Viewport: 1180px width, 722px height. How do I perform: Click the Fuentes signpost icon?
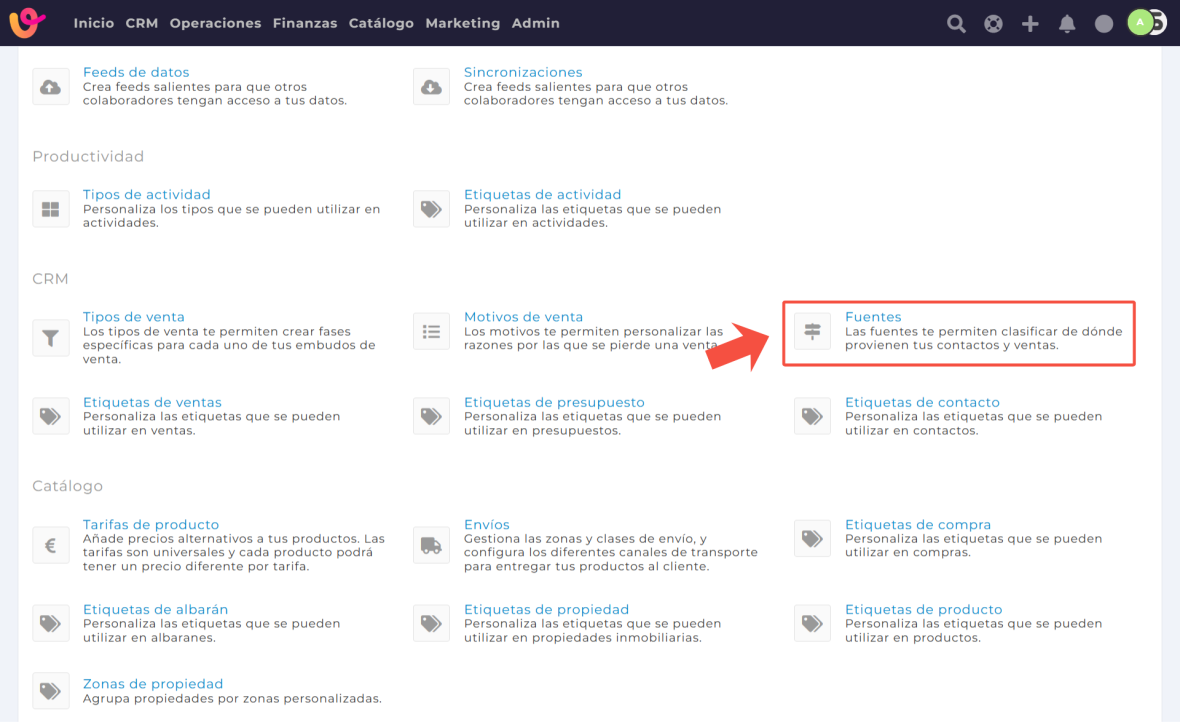pyautogui.click(x=812, y=331)
